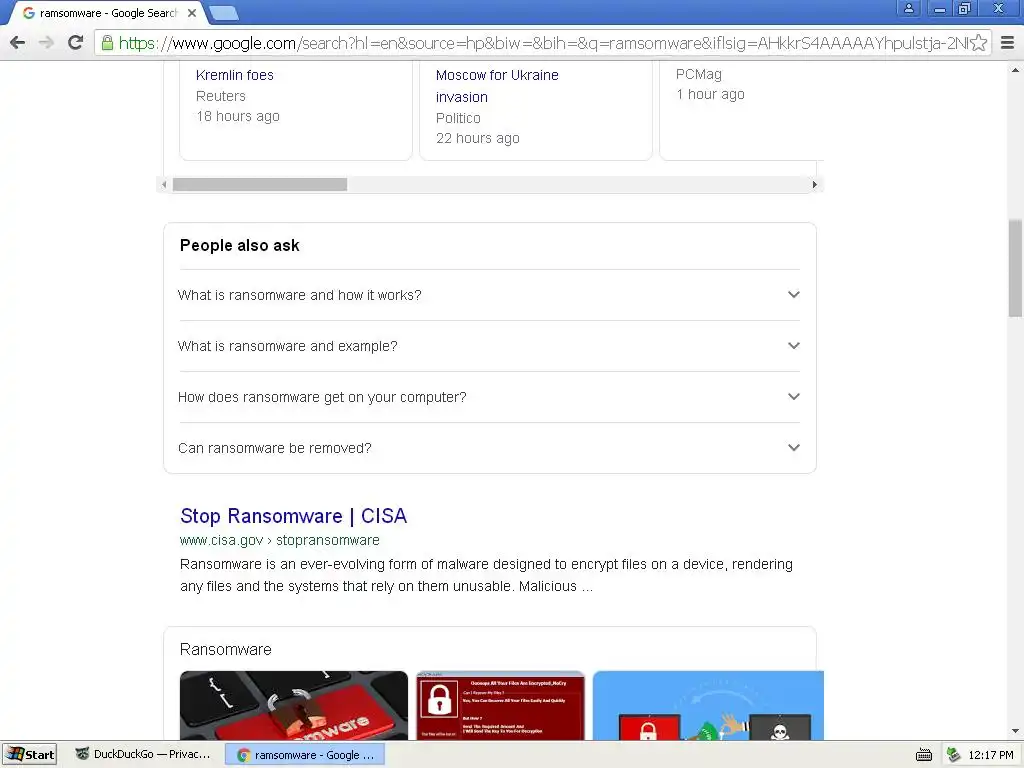Click the news carousel horizontal scrollbar thumb
The height and width of the screenshot is (768, 1024).
pos(260,185)
